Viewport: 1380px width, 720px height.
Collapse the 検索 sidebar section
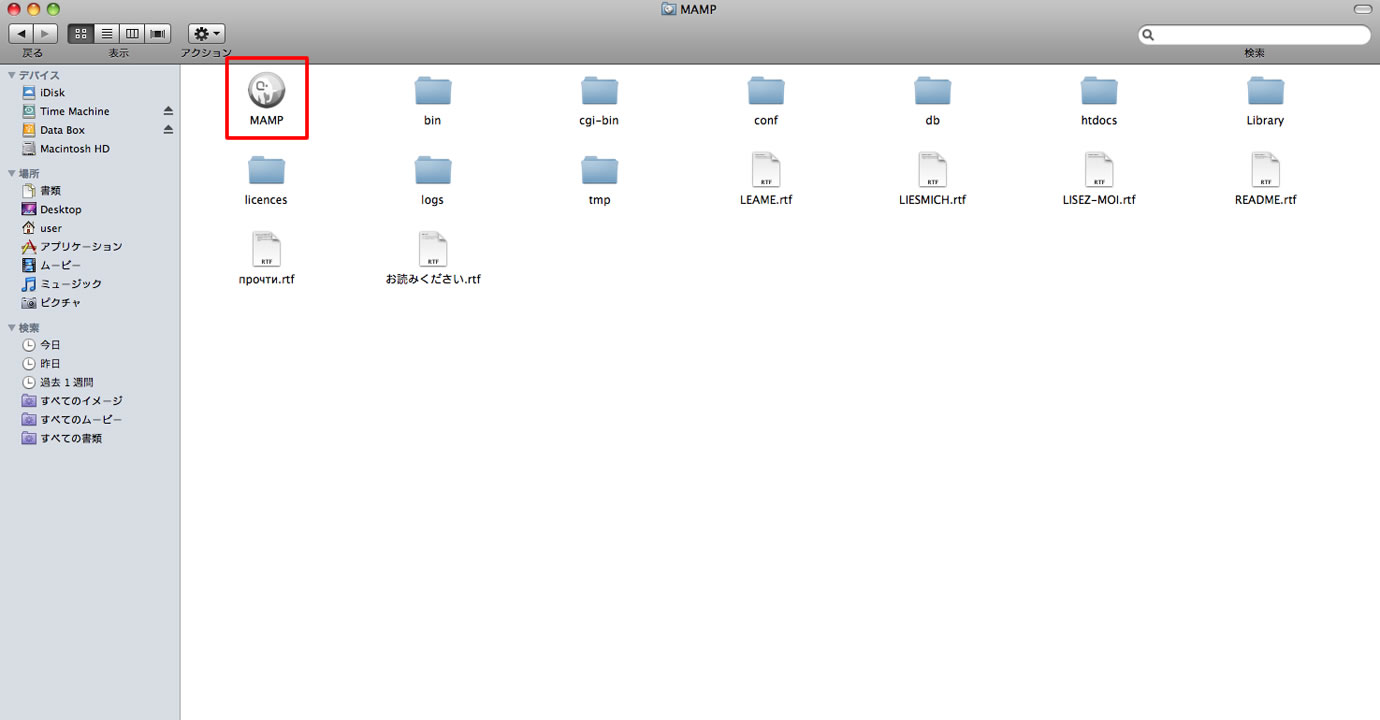[11, 328]
